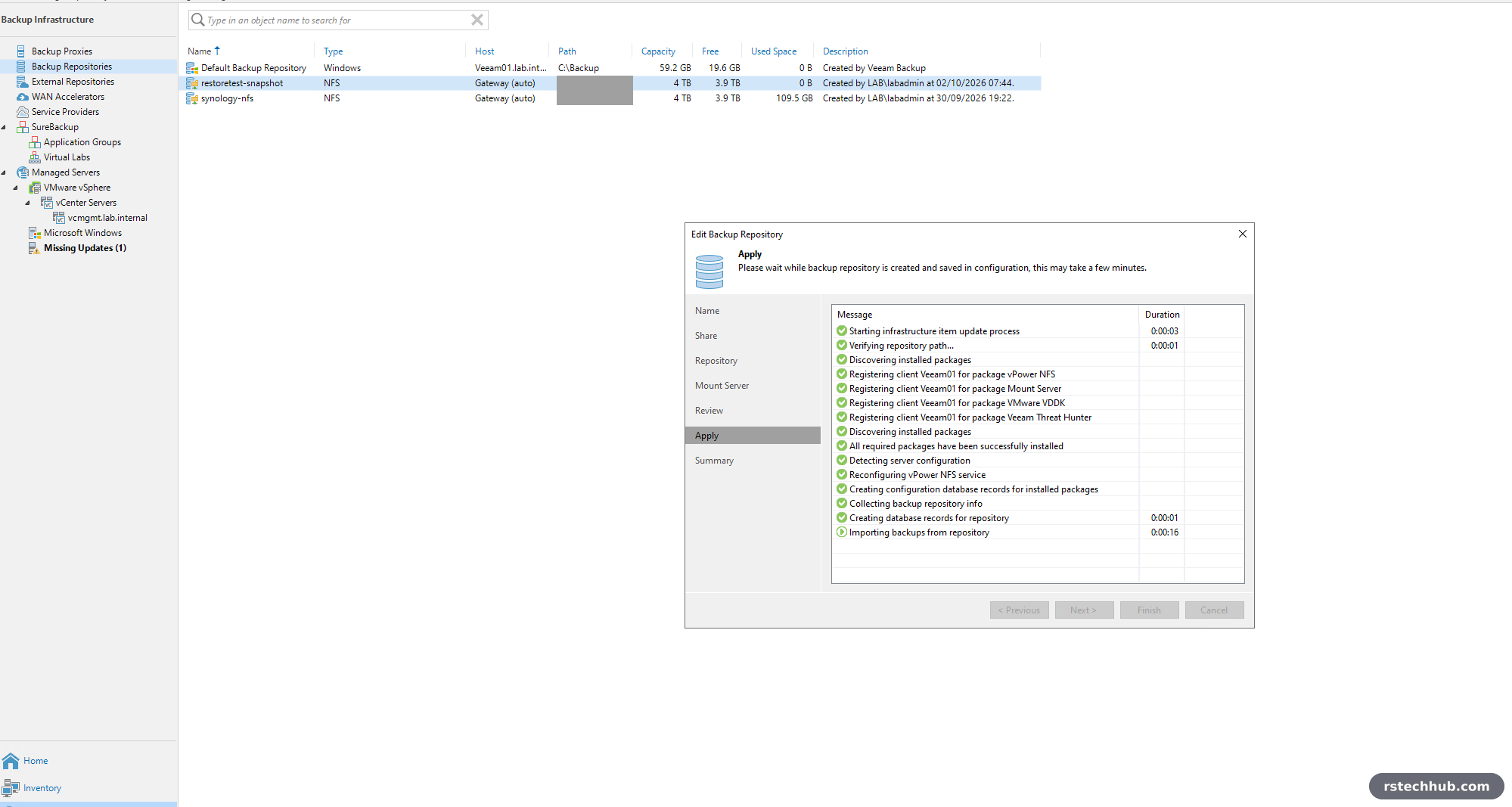Open the Home view
The image size is (1512, 807).
[36, 761]
